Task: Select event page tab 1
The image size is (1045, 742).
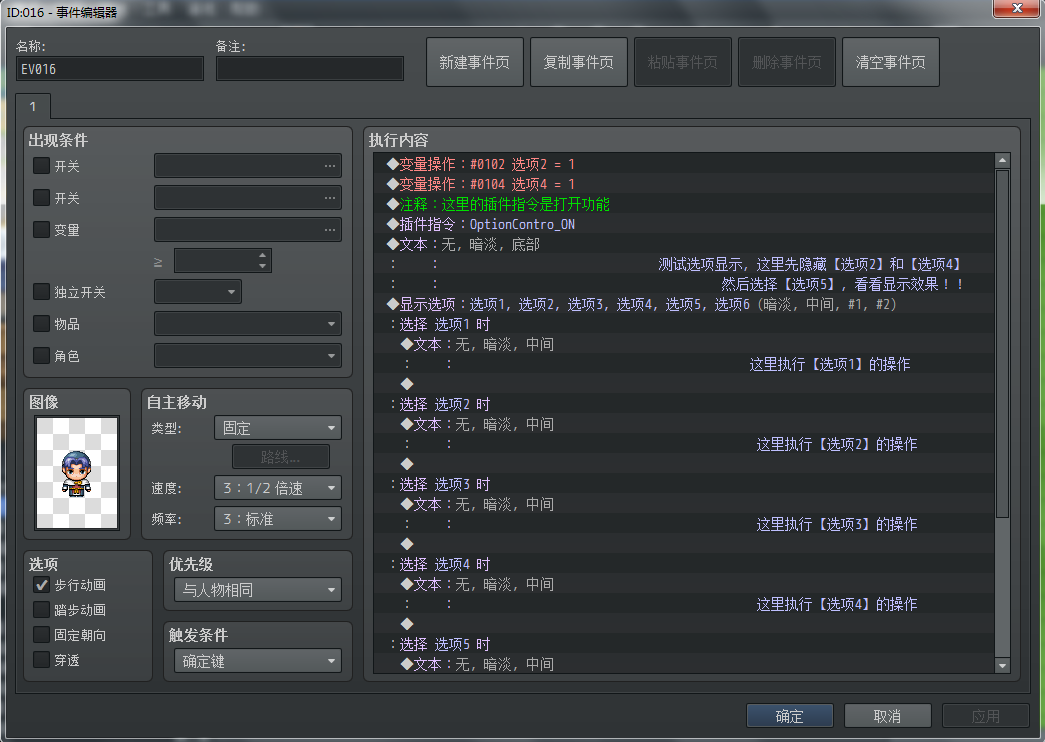Action: pyautogui.click(x=33, y=107)
